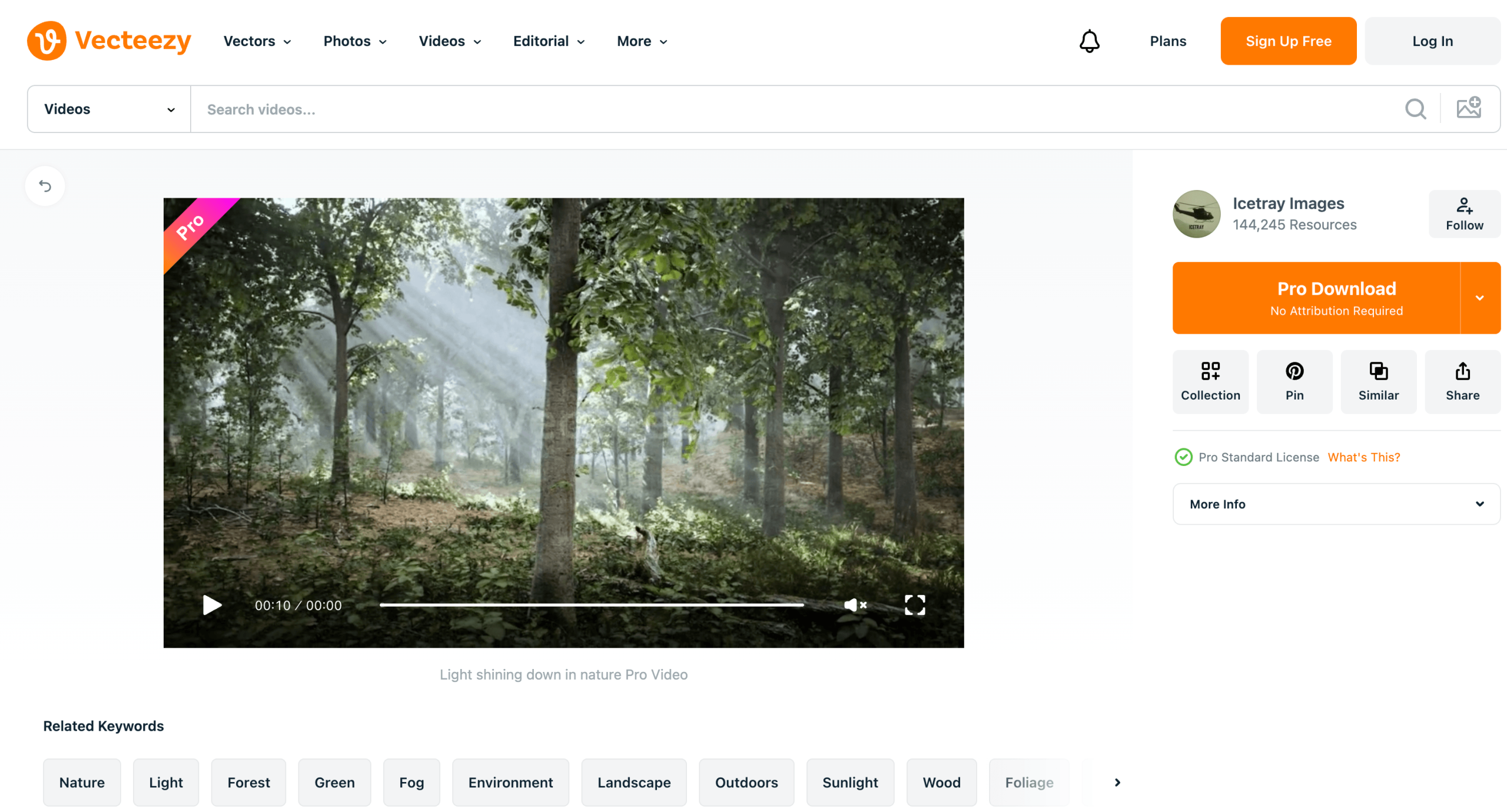This screenshot has height=812, width=1507.
Task: Unmute the video sound
Action: coord(855,605)
